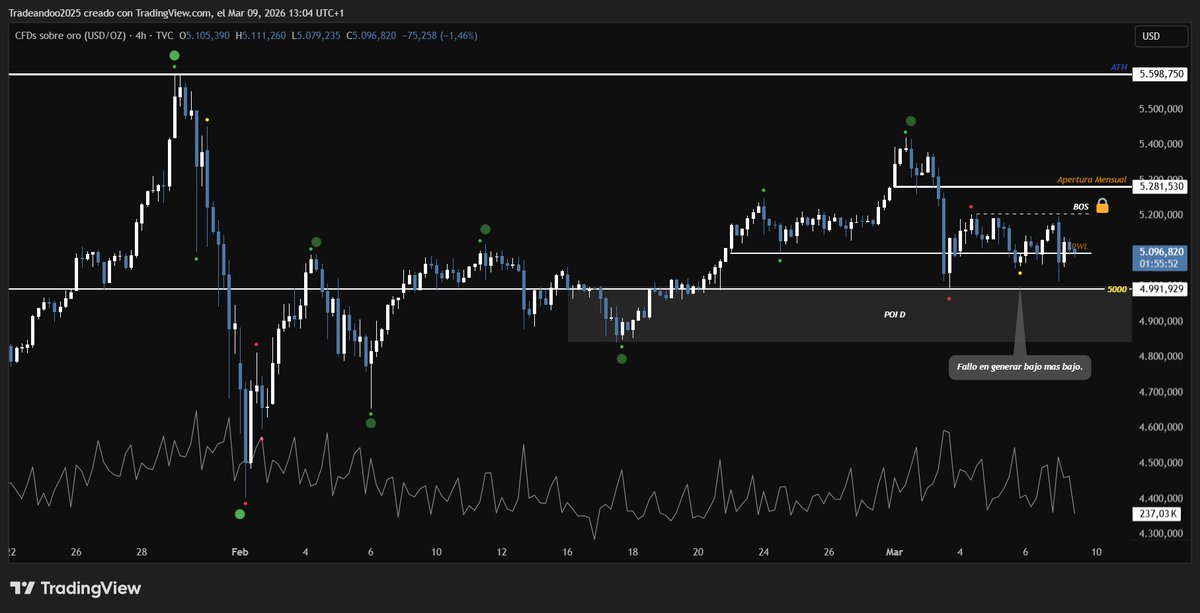Screen dimensions: 1200x613
Task: Click the chart title CFDs sobre oro (USD/OZ)
Action: click(69, 35)
